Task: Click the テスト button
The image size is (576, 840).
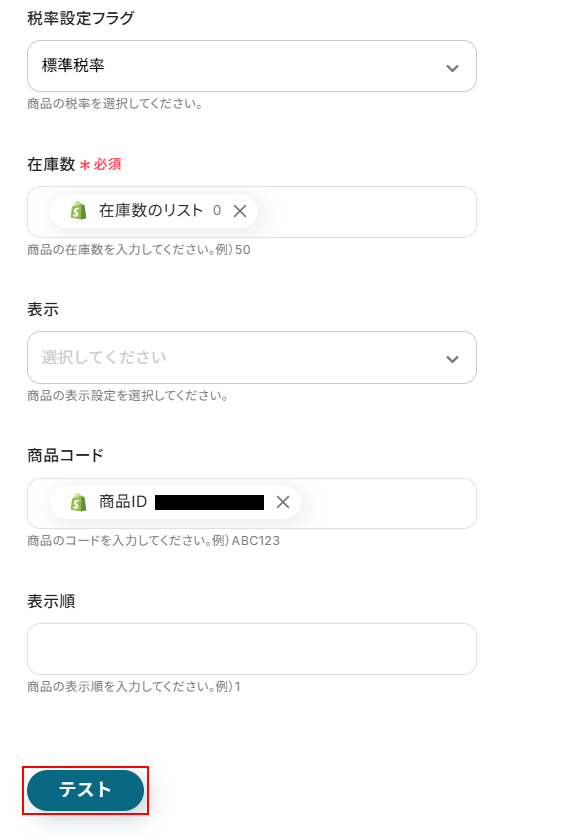Action: coord(85,790)
